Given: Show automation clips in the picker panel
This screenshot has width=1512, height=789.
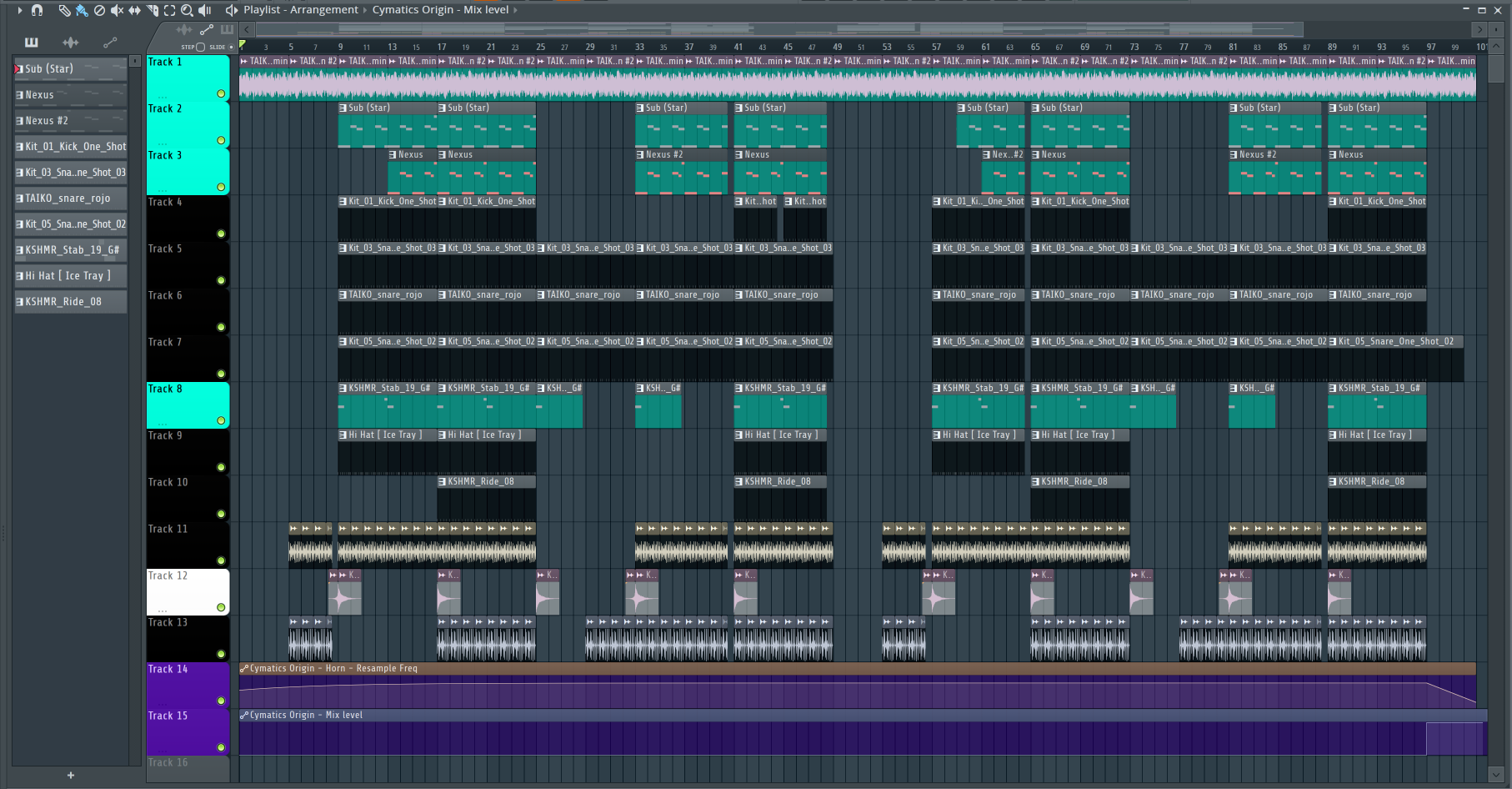Looking at the screenshot, I should [x=110, y=43].
